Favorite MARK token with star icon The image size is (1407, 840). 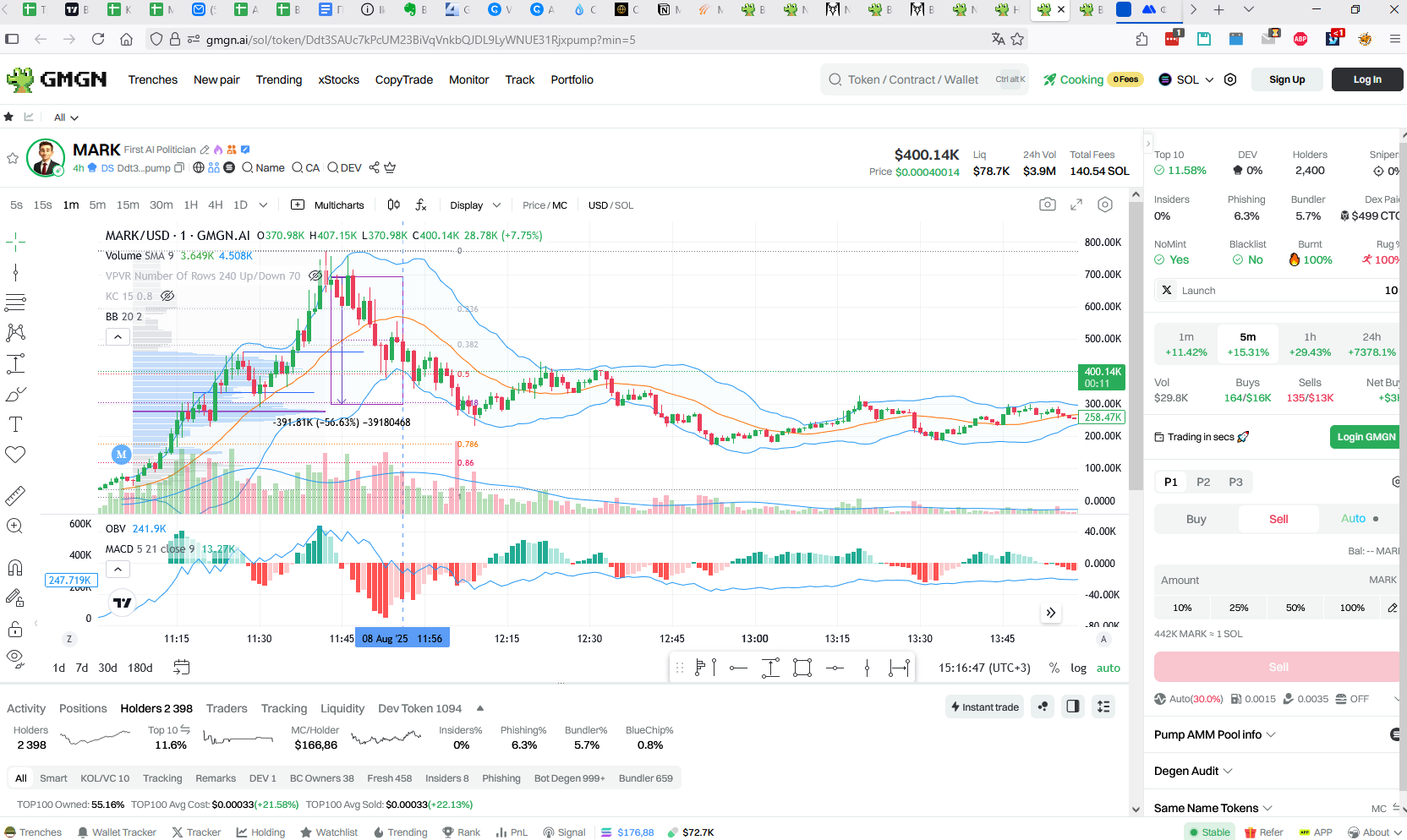click(x=13, y=158)
